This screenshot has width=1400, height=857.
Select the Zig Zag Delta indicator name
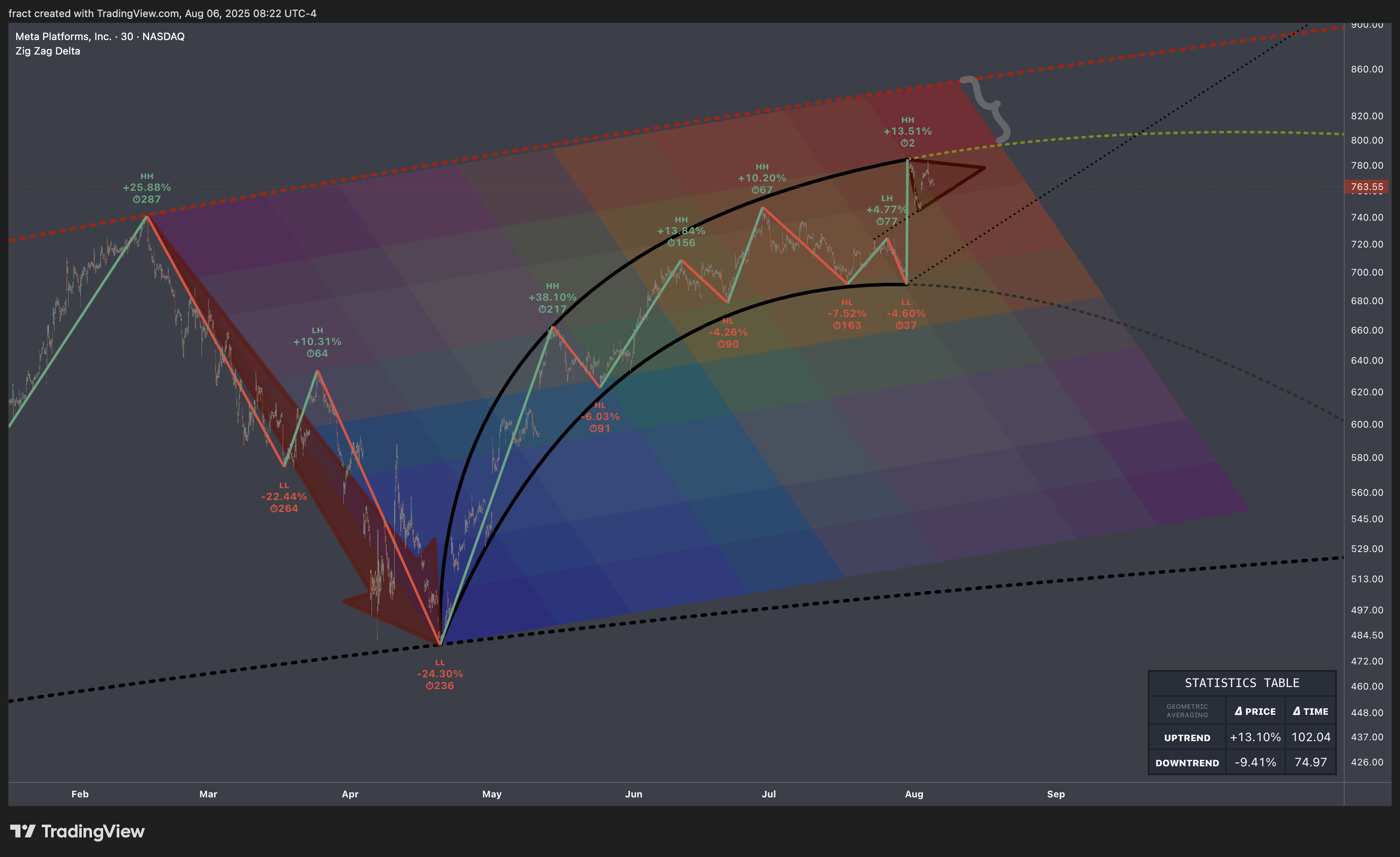point(48,51)
